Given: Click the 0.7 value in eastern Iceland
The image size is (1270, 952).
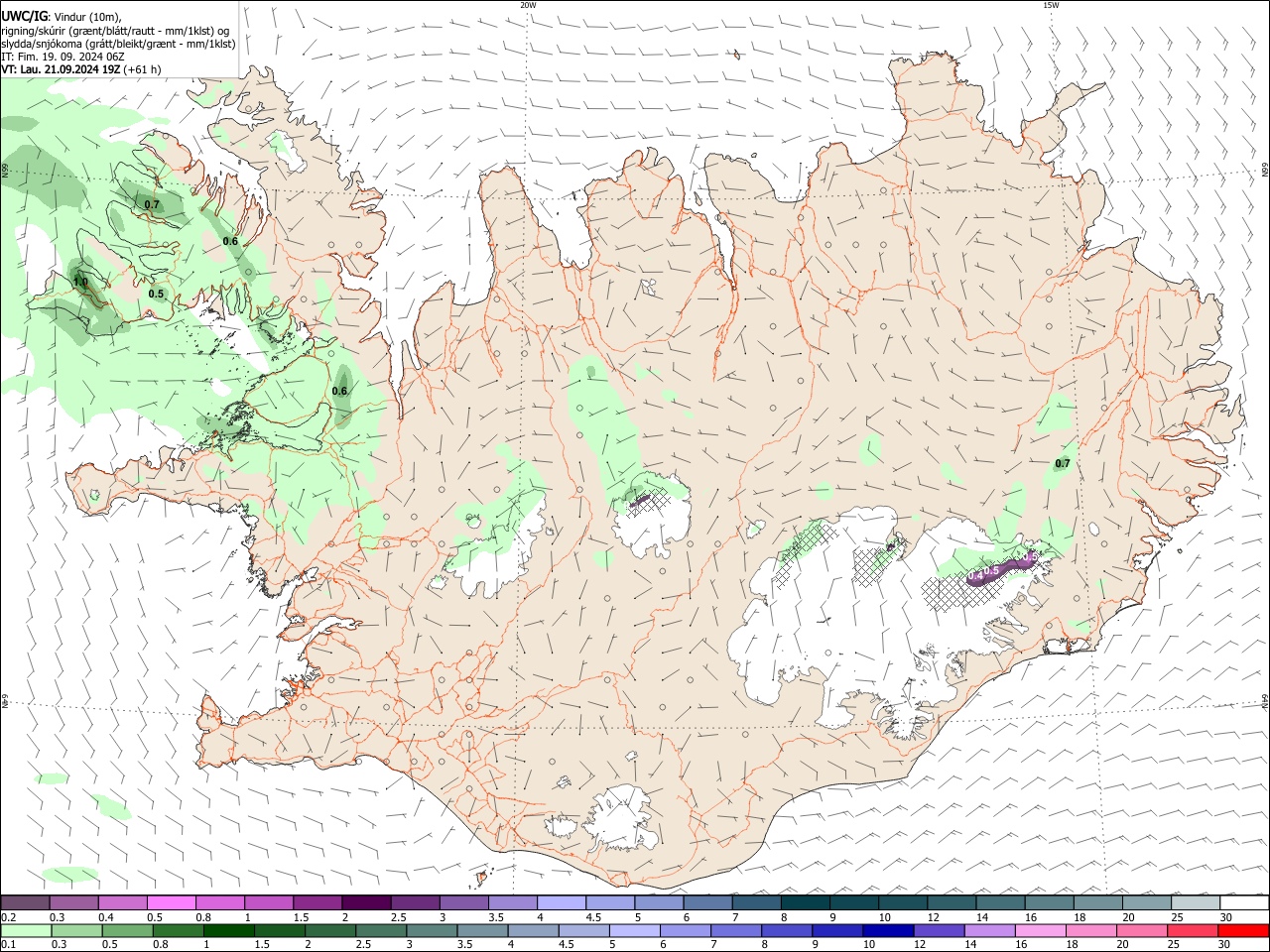Looking at the screenshot, I should pyautogui.click(x=1063, y=464).
